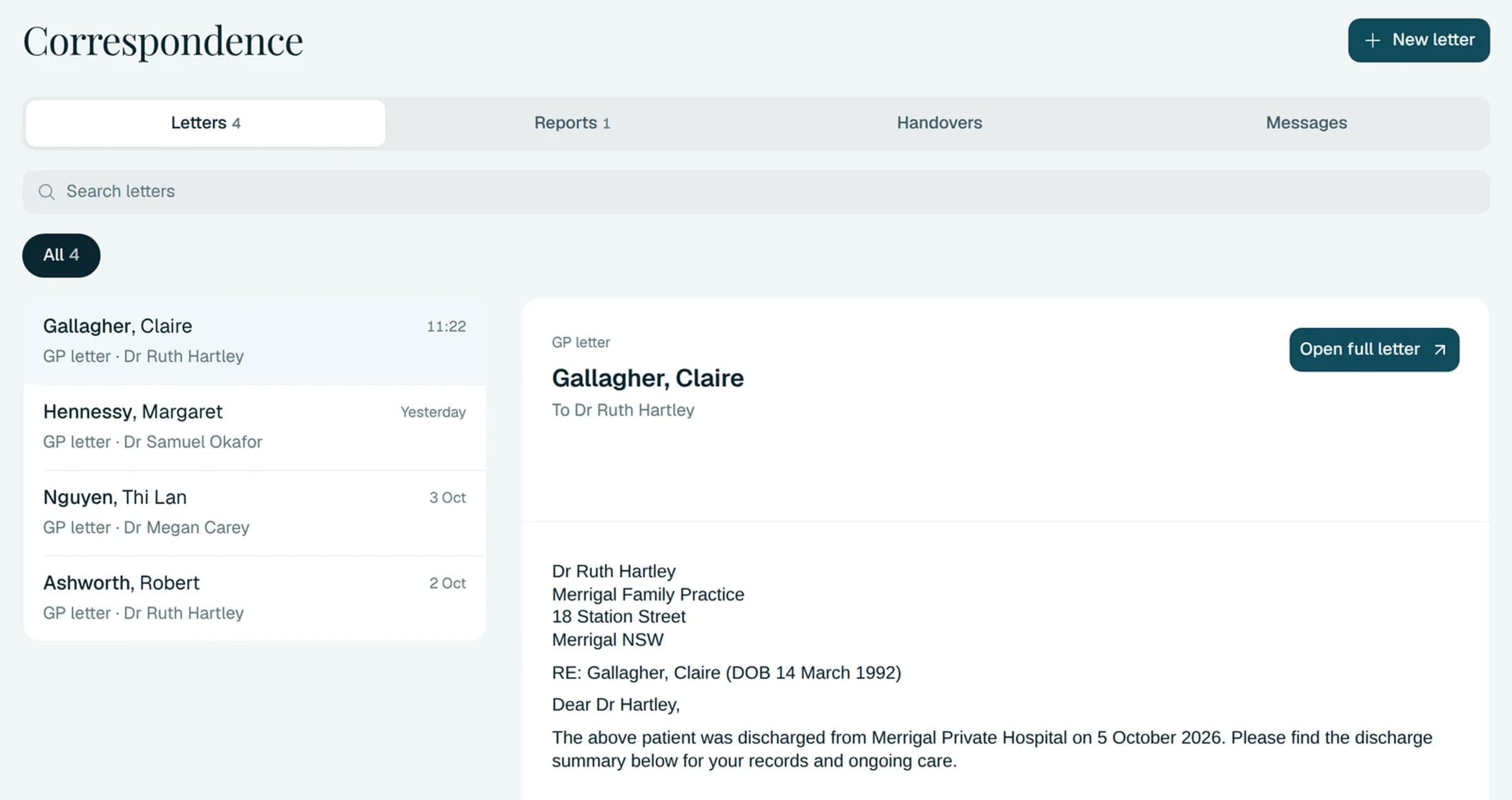
Task: Open the Hennessy, Margaret letter row
Action: tap(255, 427)
